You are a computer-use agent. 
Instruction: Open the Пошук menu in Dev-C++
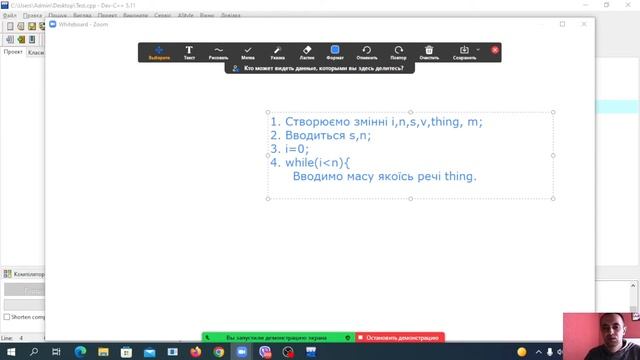coord(58,16)
